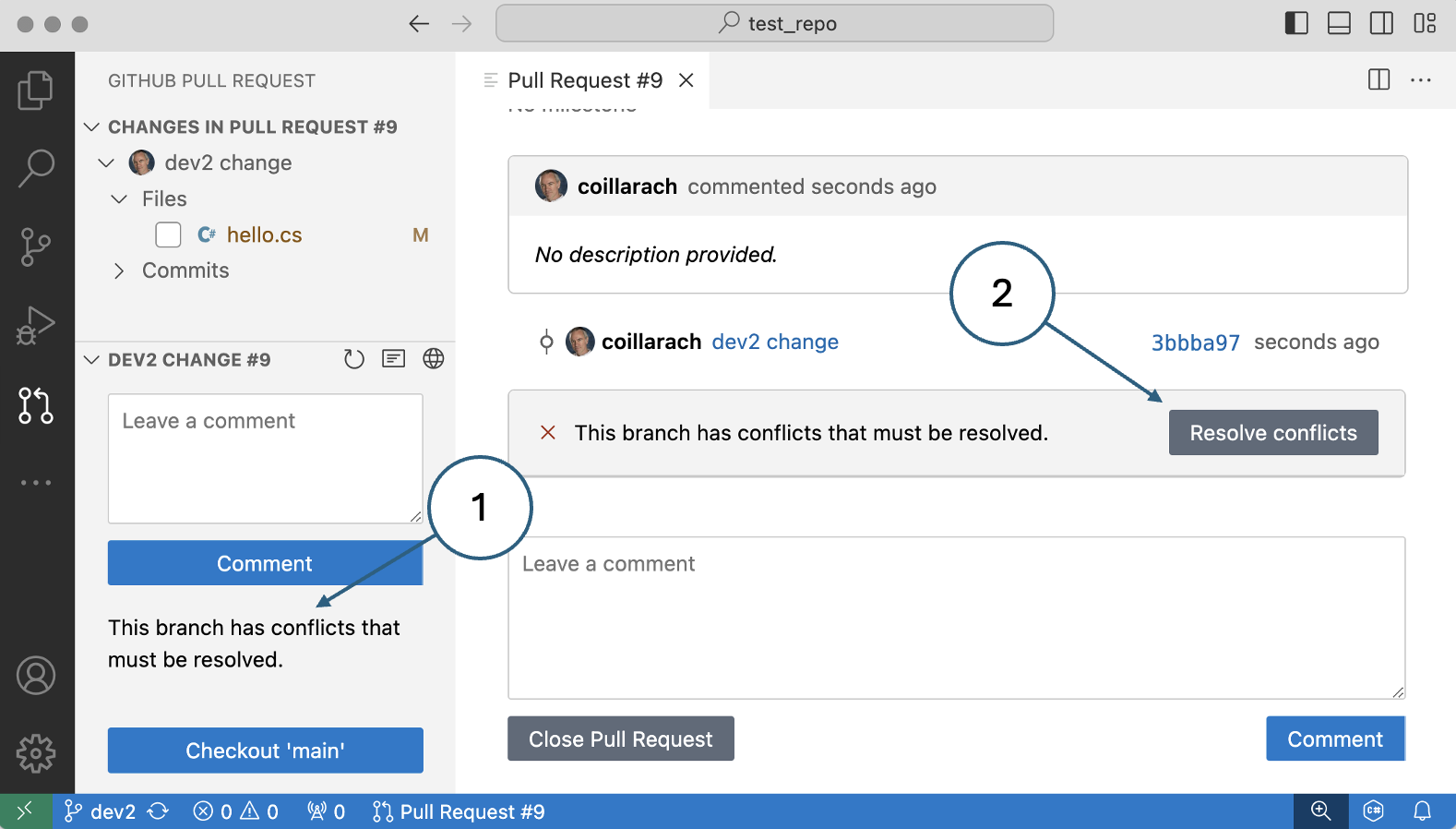Image resolution: width=1456 pixels, height=829 pixels.
Task: Click the editor Comment button
Action: (1335, 739)
